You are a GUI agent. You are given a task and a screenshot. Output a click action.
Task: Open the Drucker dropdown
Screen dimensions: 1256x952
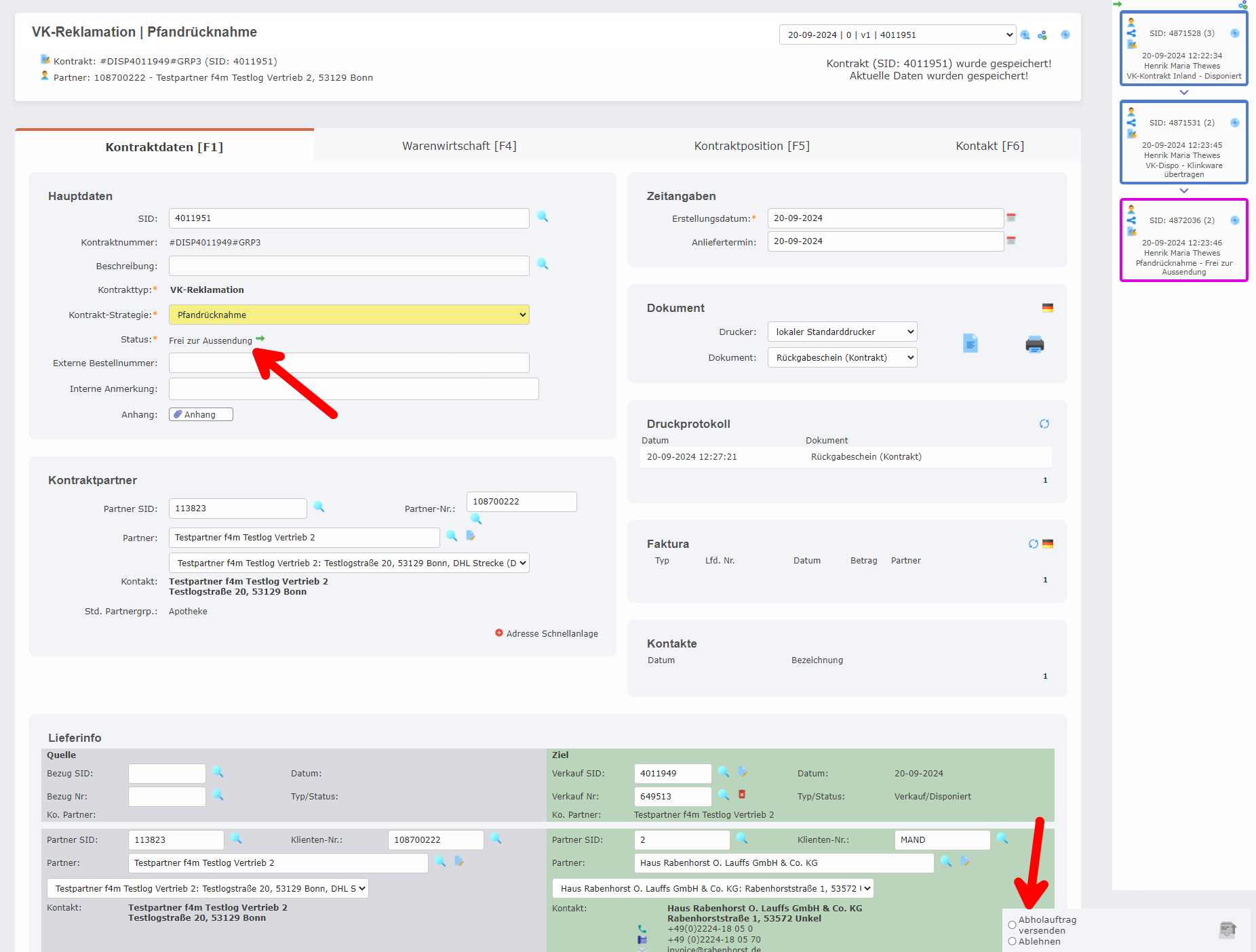pos(842,332)
